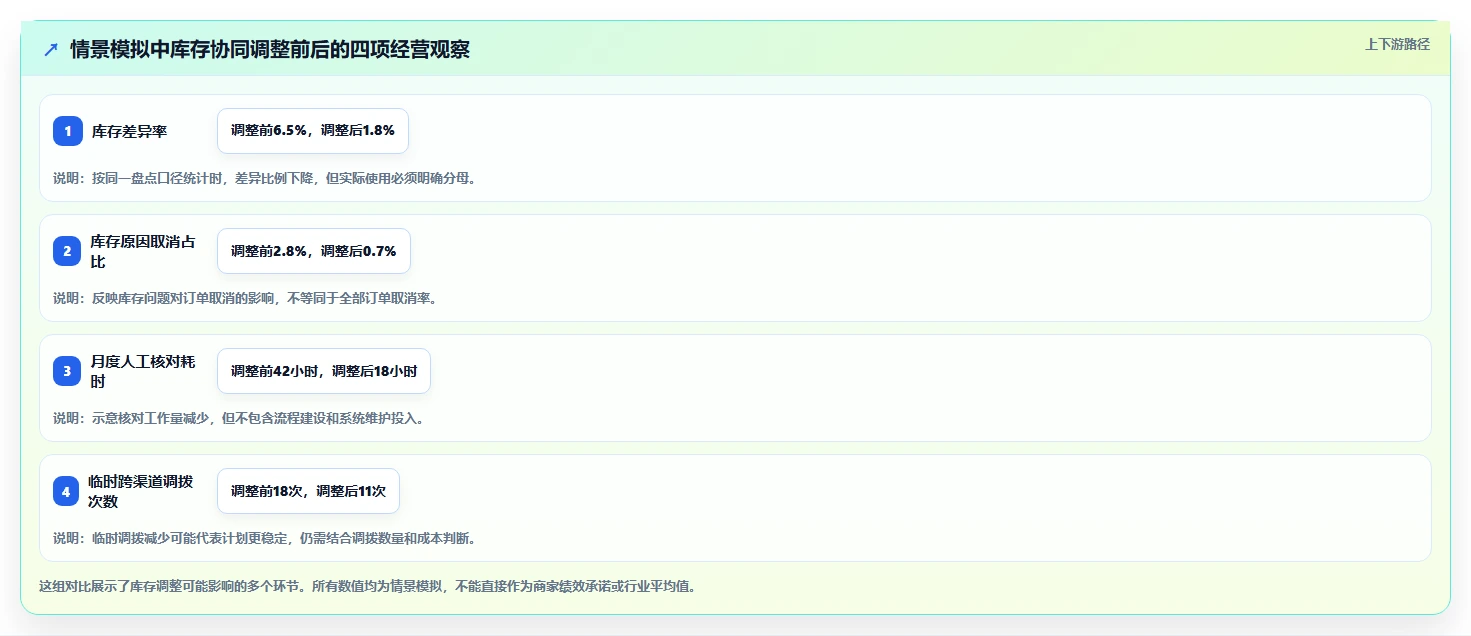Click the 库存差异率 label

coord(129,131)
